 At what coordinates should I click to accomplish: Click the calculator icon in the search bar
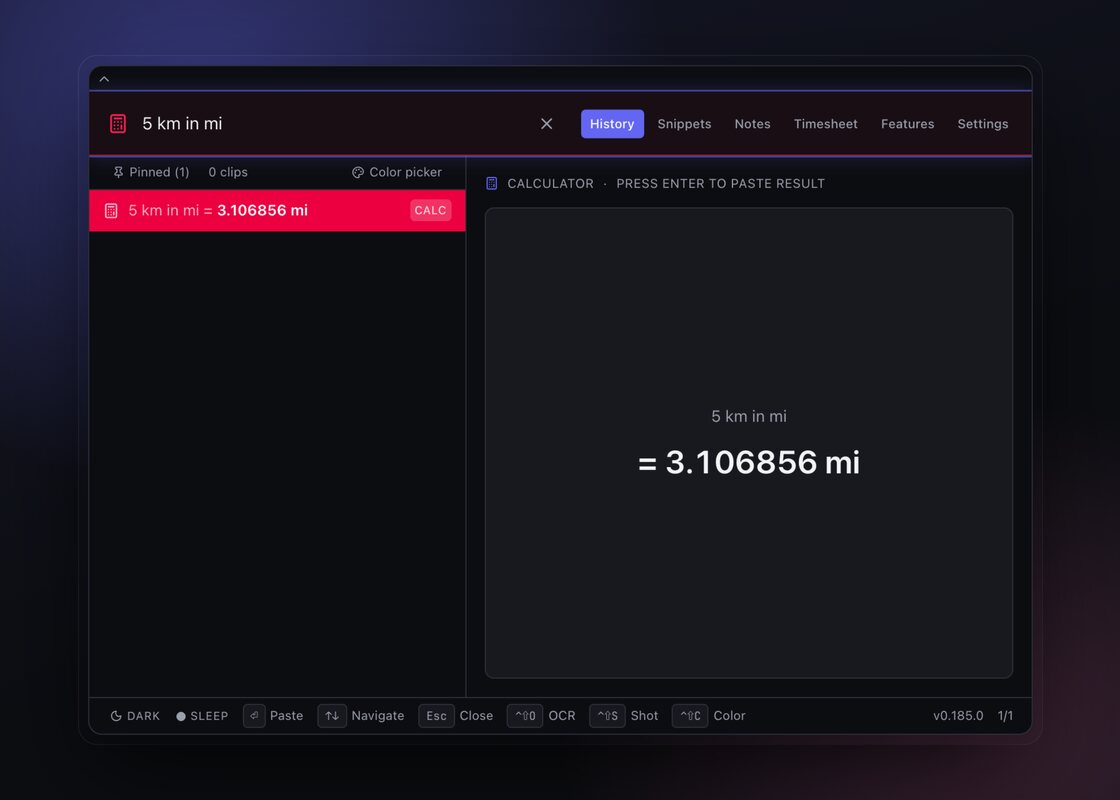point(118,124)
